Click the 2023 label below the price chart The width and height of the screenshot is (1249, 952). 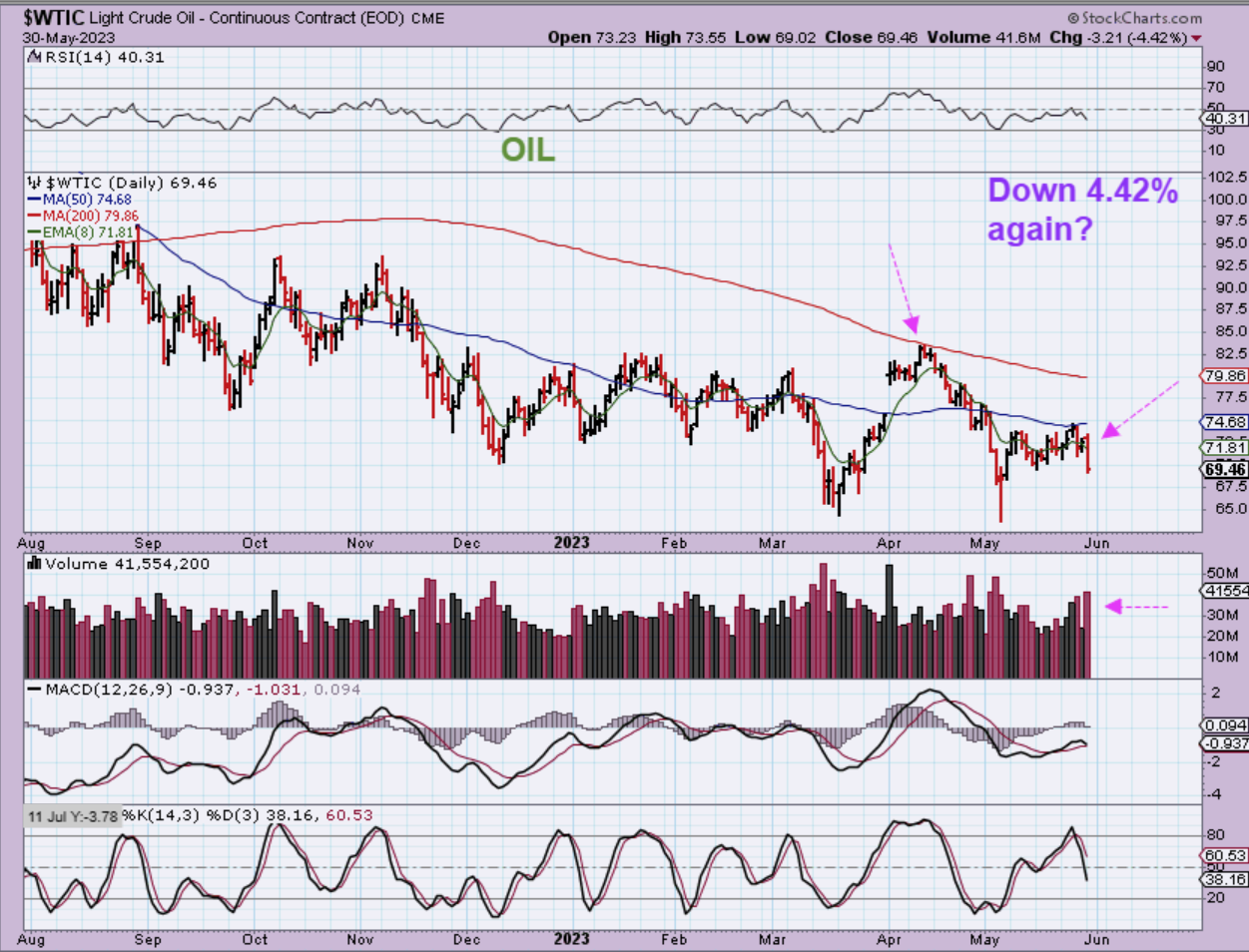coord(572,543)
